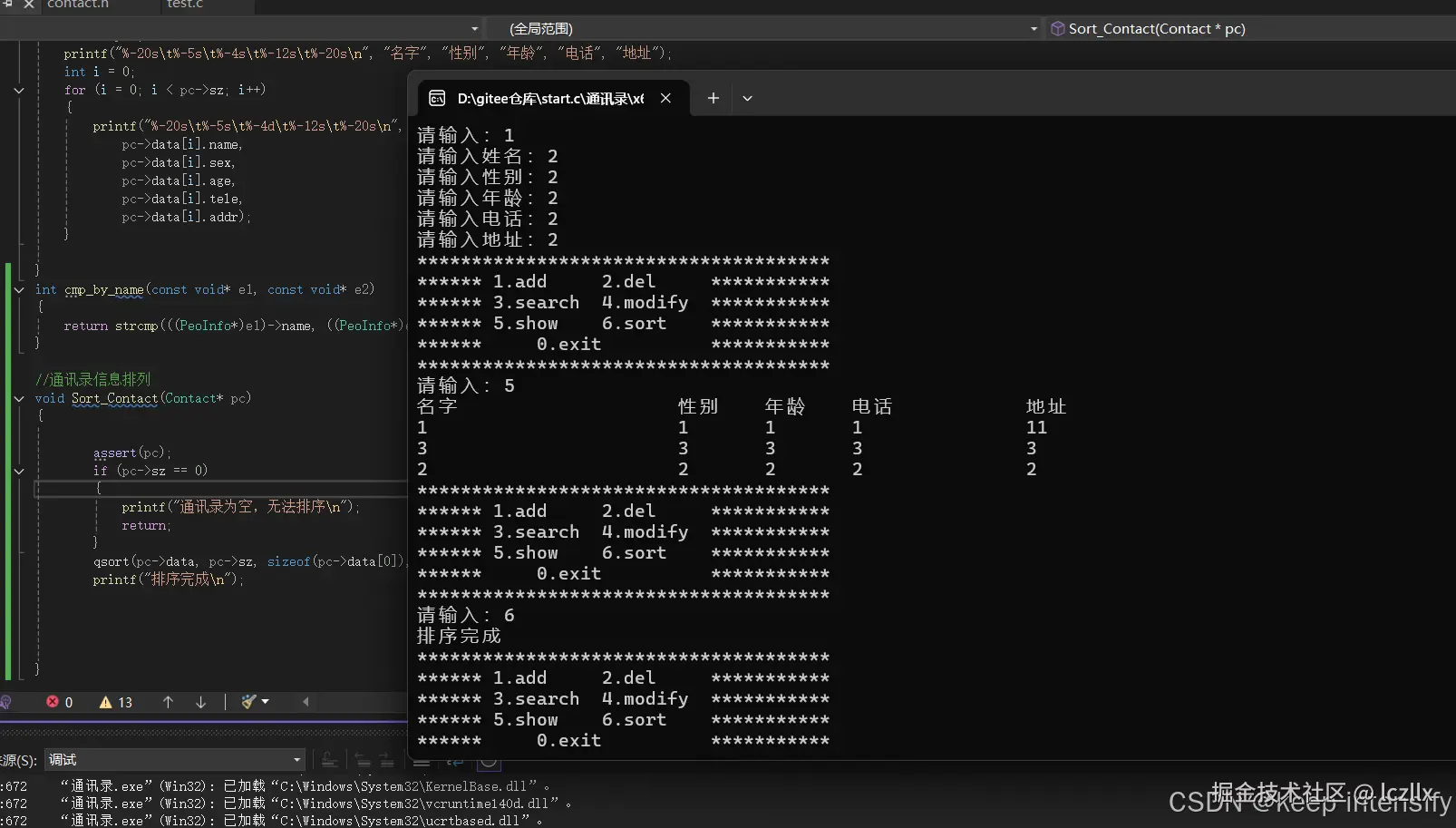This screenshot has height=828, width=1456.
Task: Open a new terminal tab with plus
Action: click(x=713, y=98)
